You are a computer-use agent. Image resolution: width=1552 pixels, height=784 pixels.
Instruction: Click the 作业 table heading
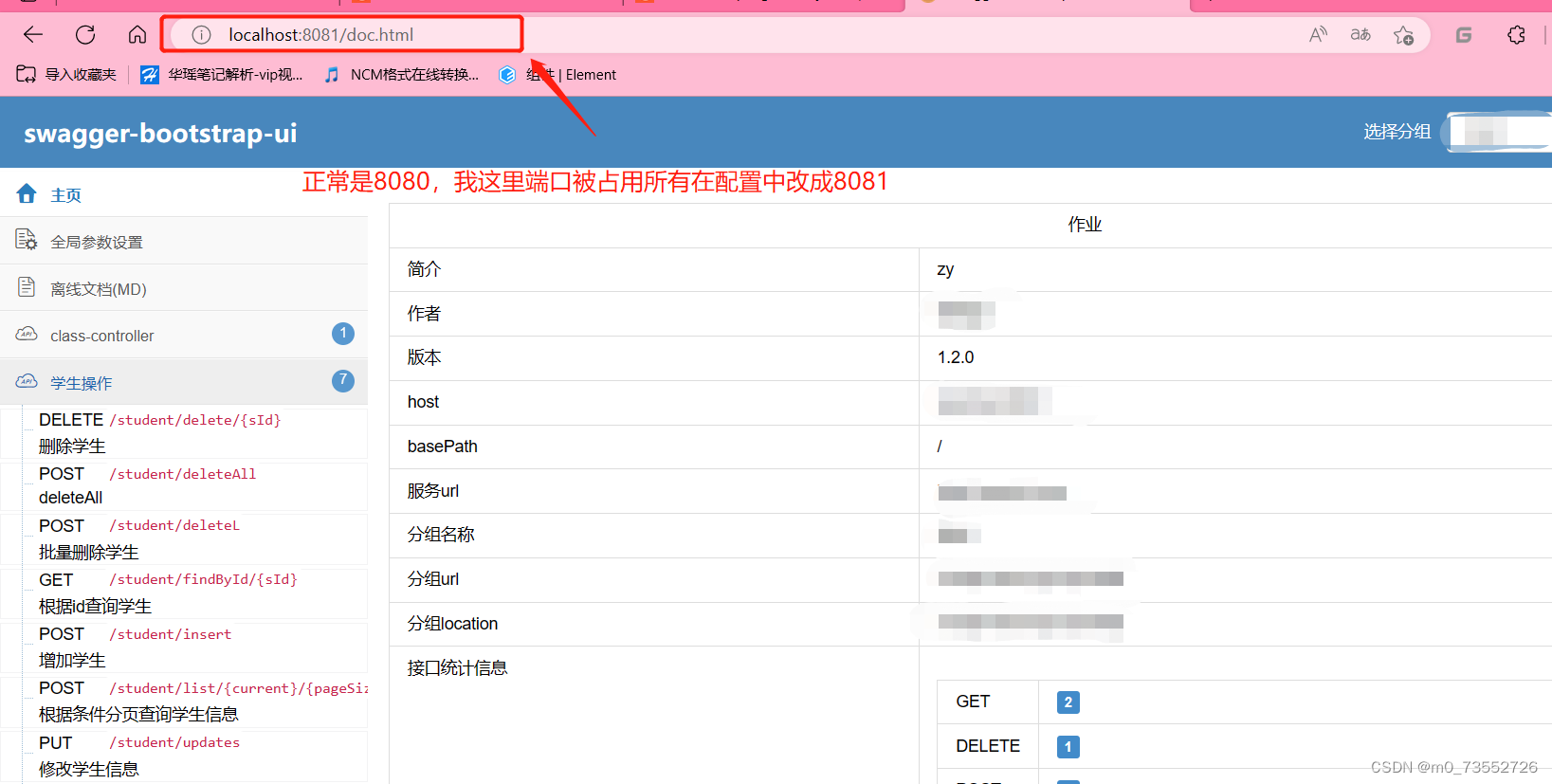1085,225
